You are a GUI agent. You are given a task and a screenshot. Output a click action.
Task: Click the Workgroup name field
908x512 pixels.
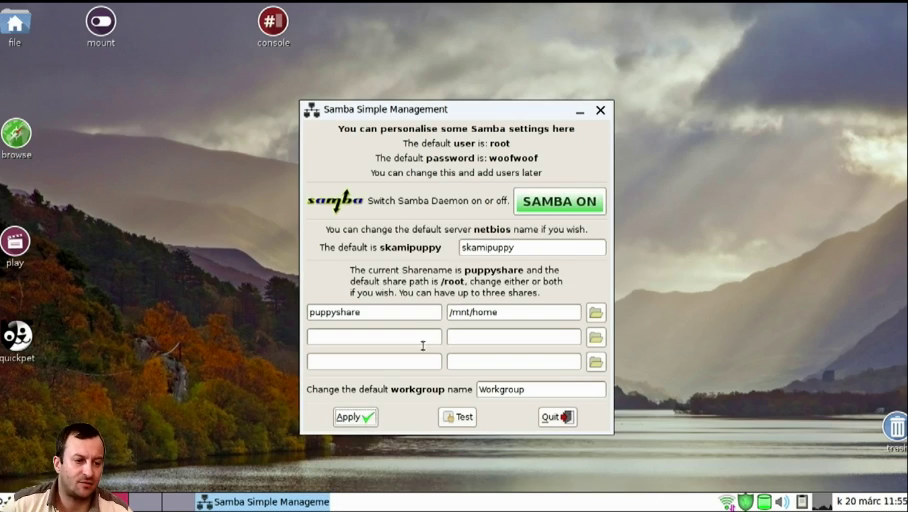tap(541, 389)
